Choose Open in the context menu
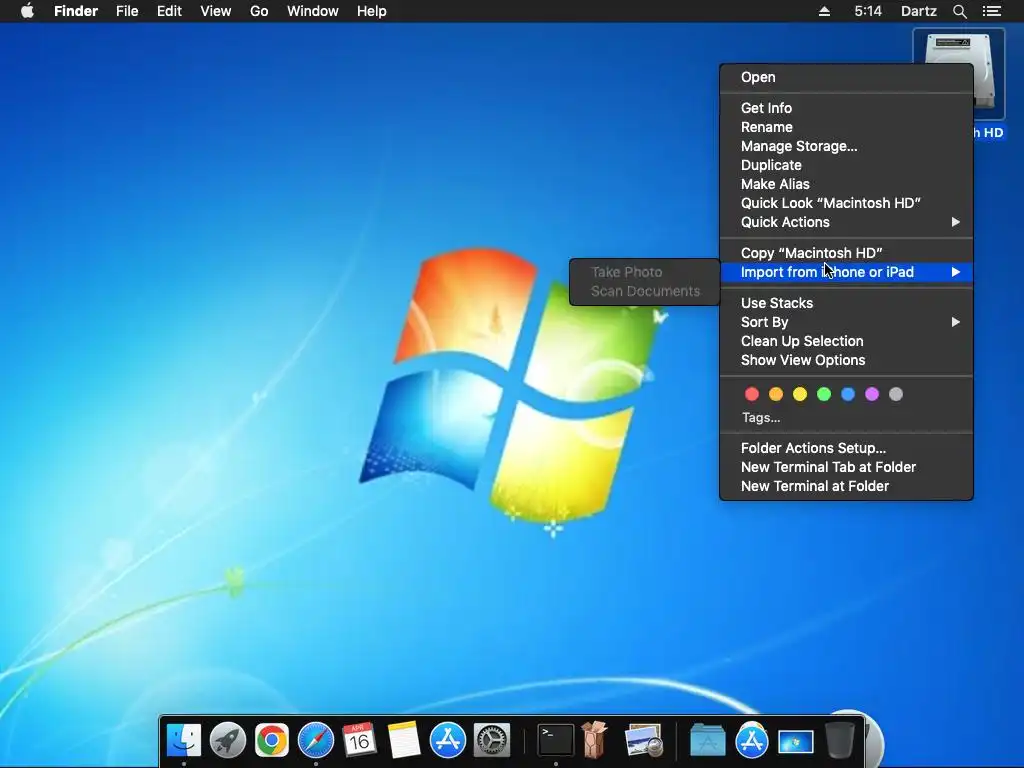The width and height of the screenshot is (1024, 768). 846,77
